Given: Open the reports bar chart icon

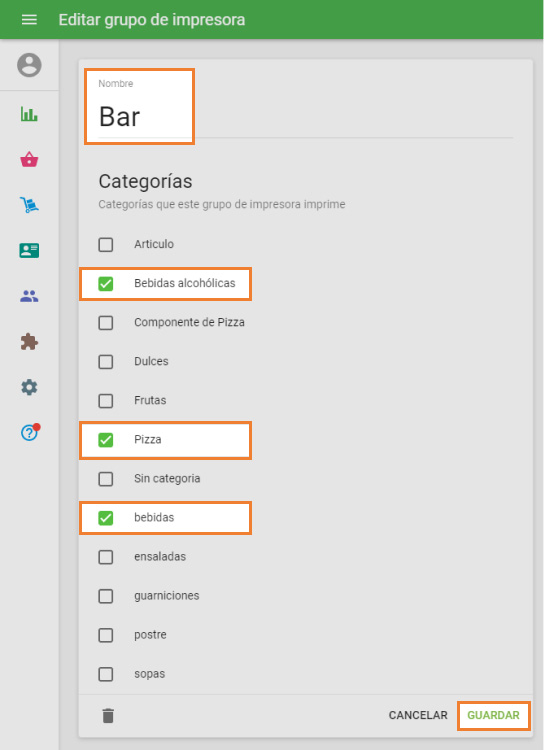Looking at the screenshot, I should [x=29, y=114].
